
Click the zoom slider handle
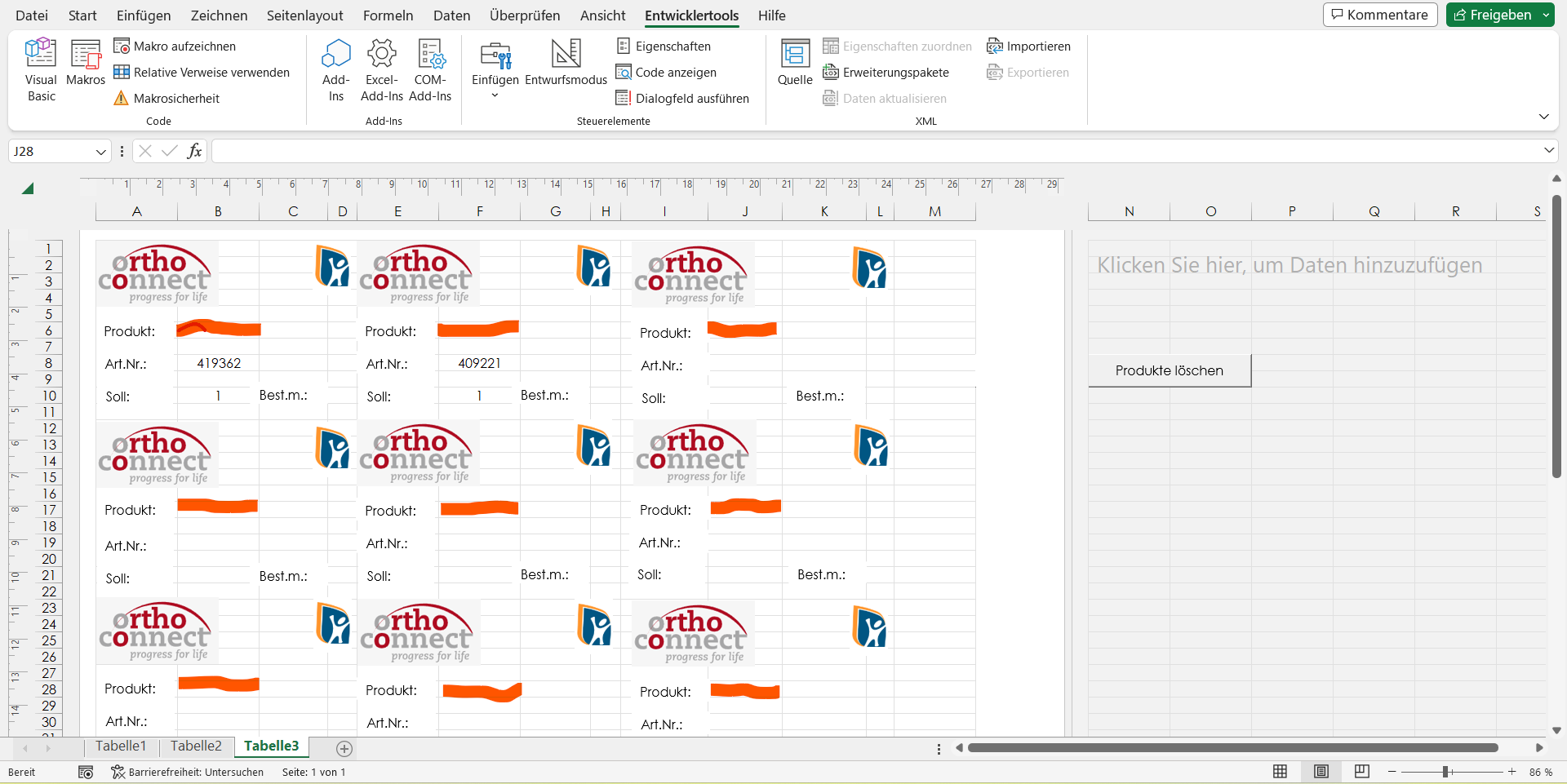tap(1445, 772)
